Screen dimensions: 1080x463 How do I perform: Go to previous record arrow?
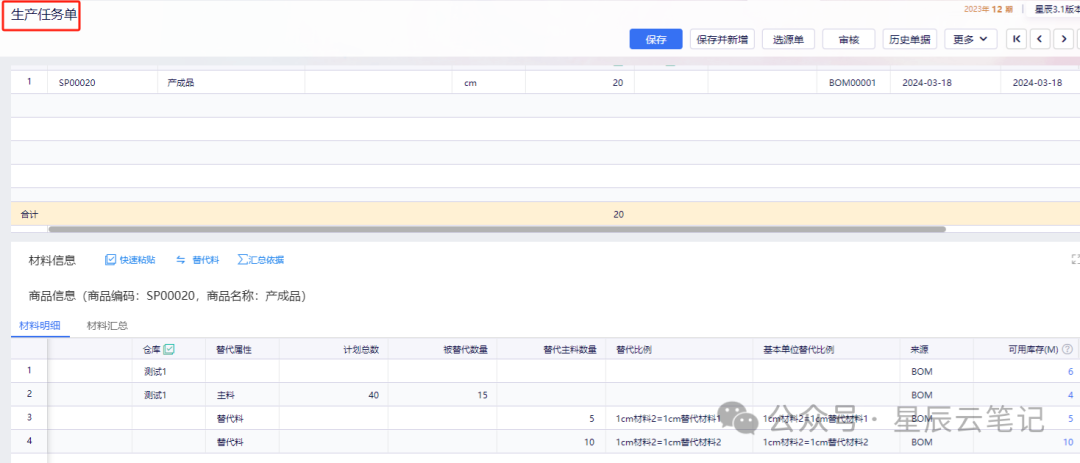pos(1040,39)
